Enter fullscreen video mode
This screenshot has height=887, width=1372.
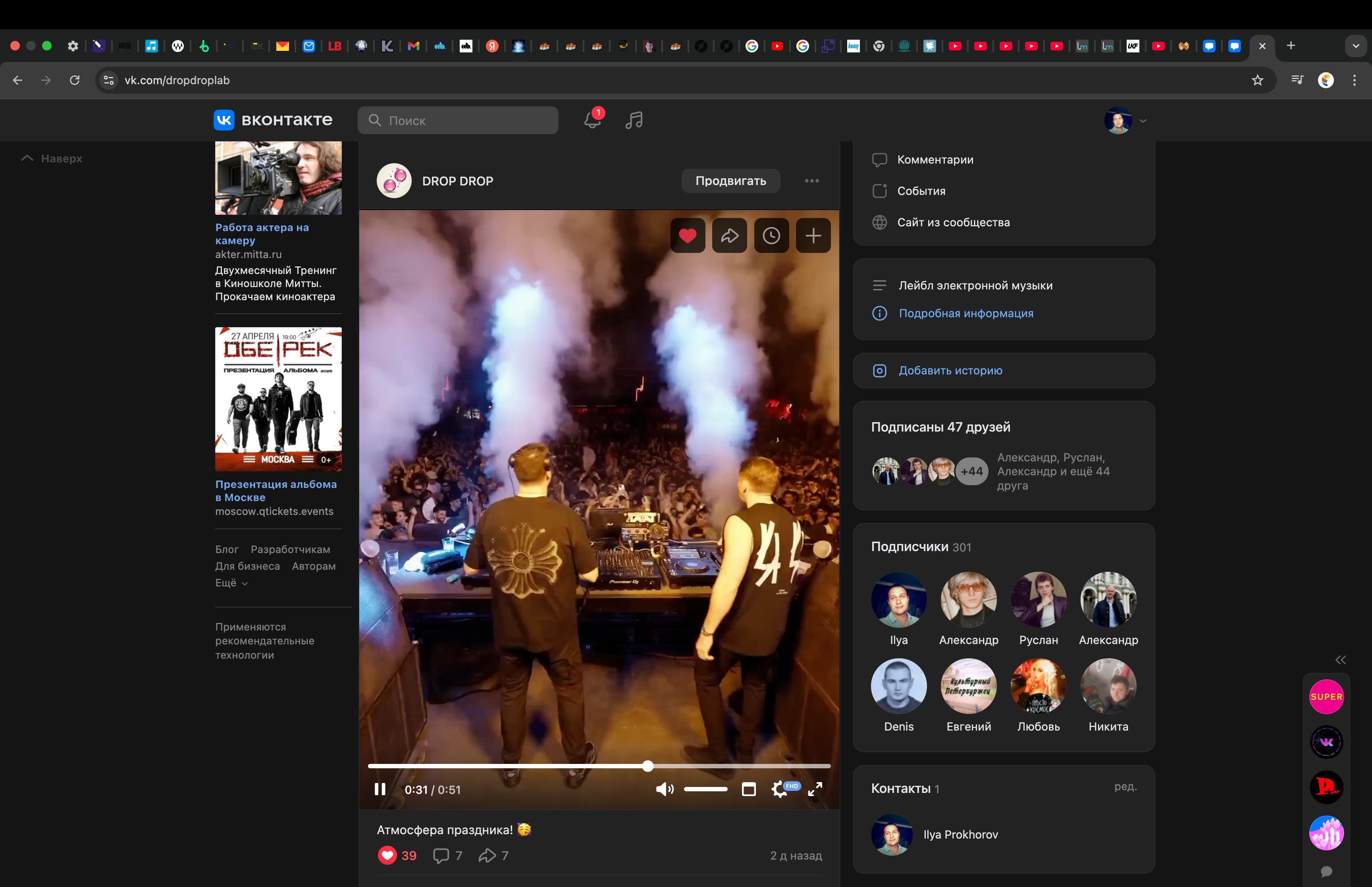point(815,789)
